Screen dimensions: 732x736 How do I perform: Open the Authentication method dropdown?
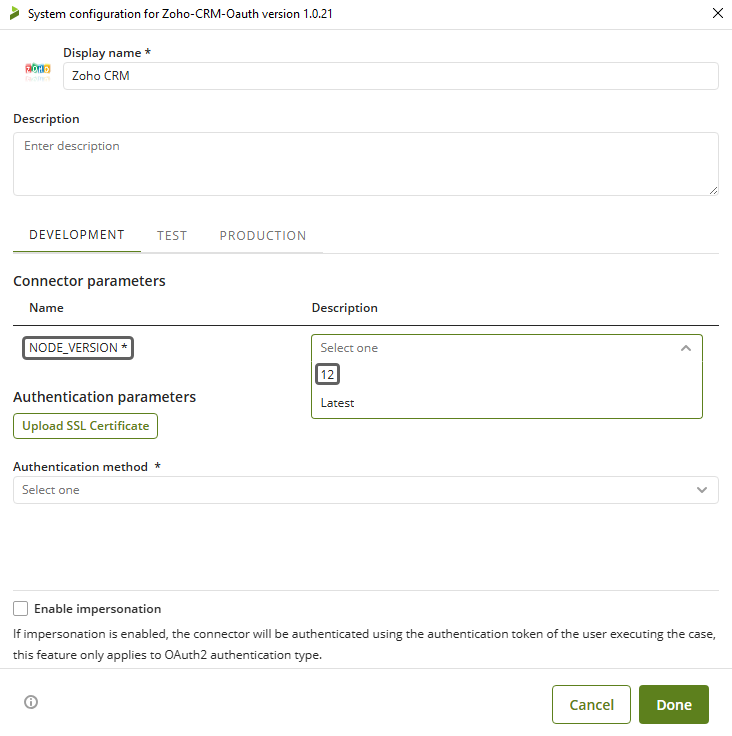point(366,490)
